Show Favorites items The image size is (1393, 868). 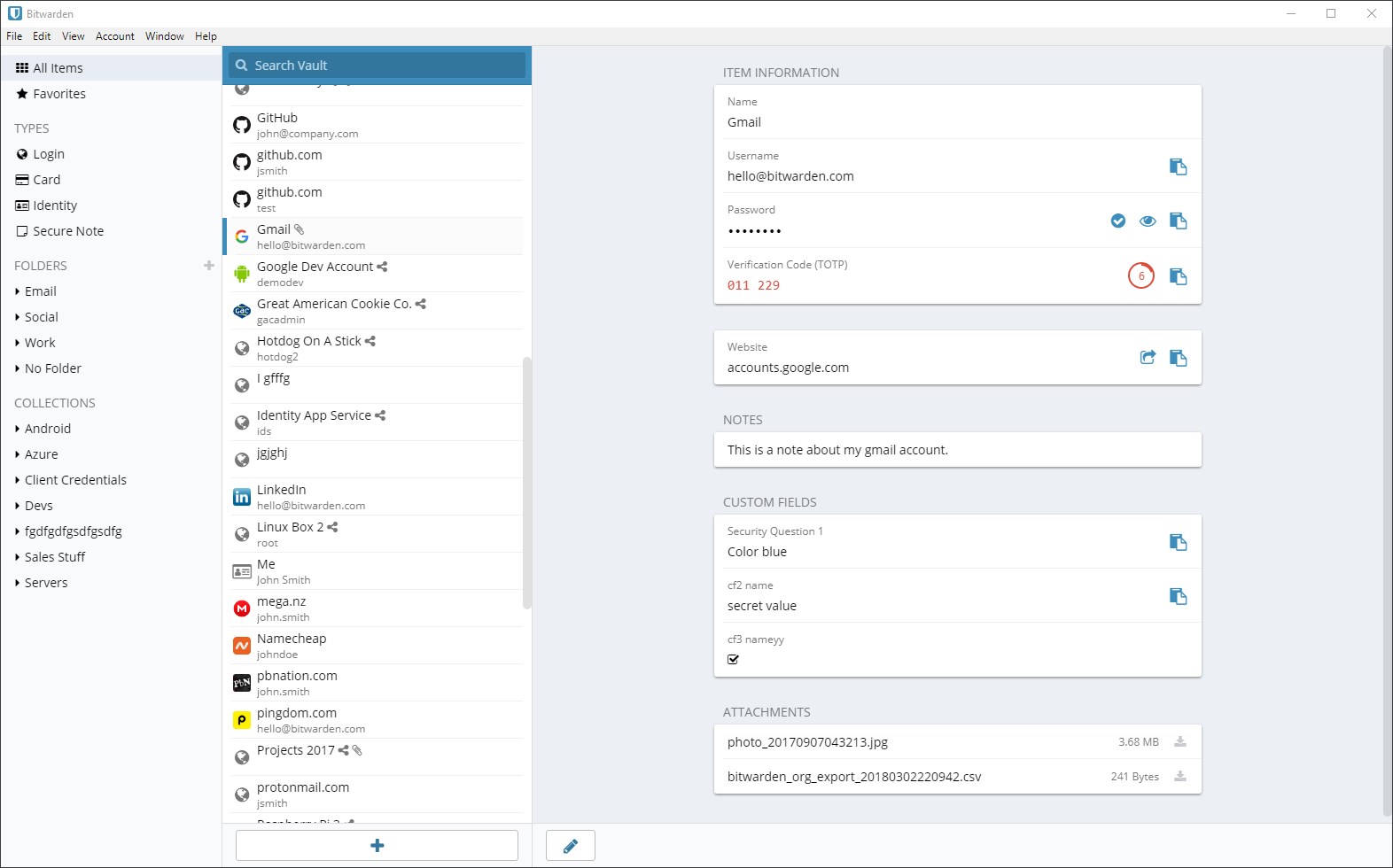(x=58, y=94)
